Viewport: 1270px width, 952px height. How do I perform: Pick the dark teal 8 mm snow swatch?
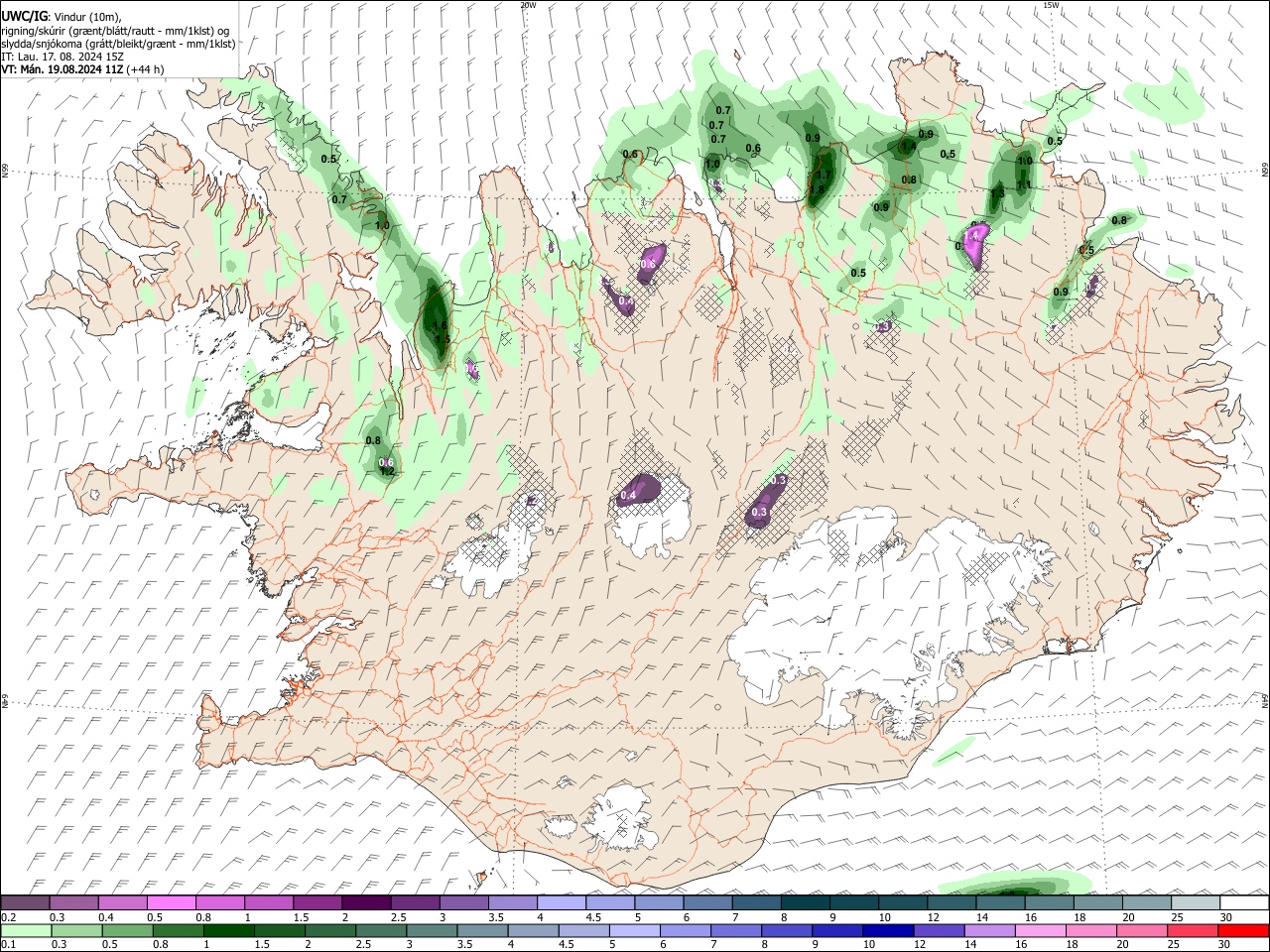805,903
